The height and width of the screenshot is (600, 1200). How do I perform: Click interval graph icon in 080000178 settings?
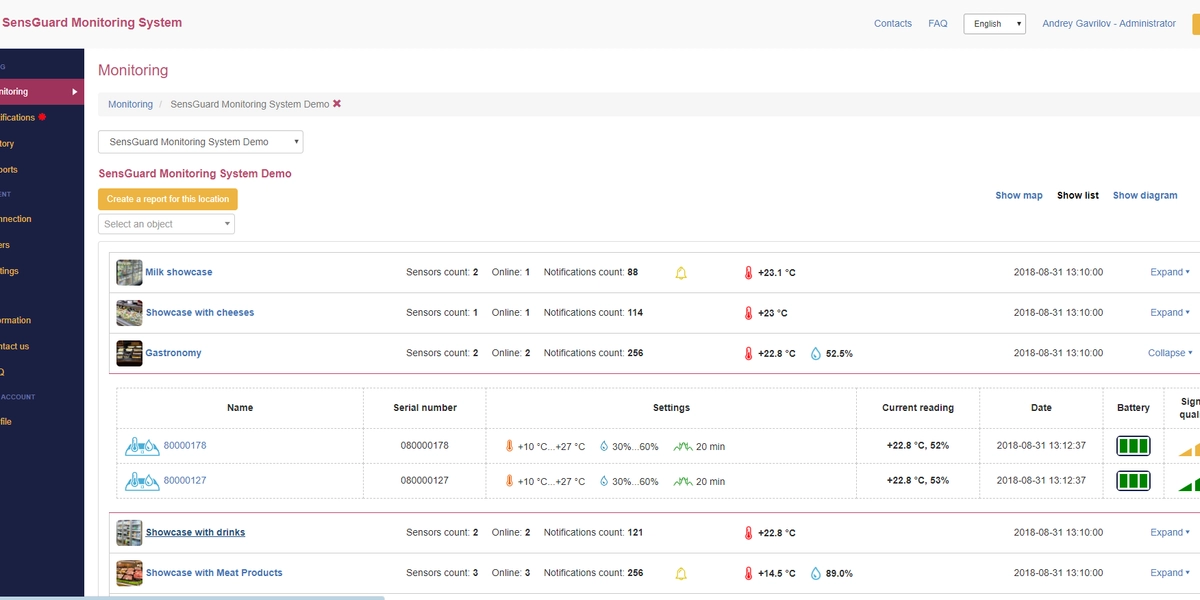point(683,446)
